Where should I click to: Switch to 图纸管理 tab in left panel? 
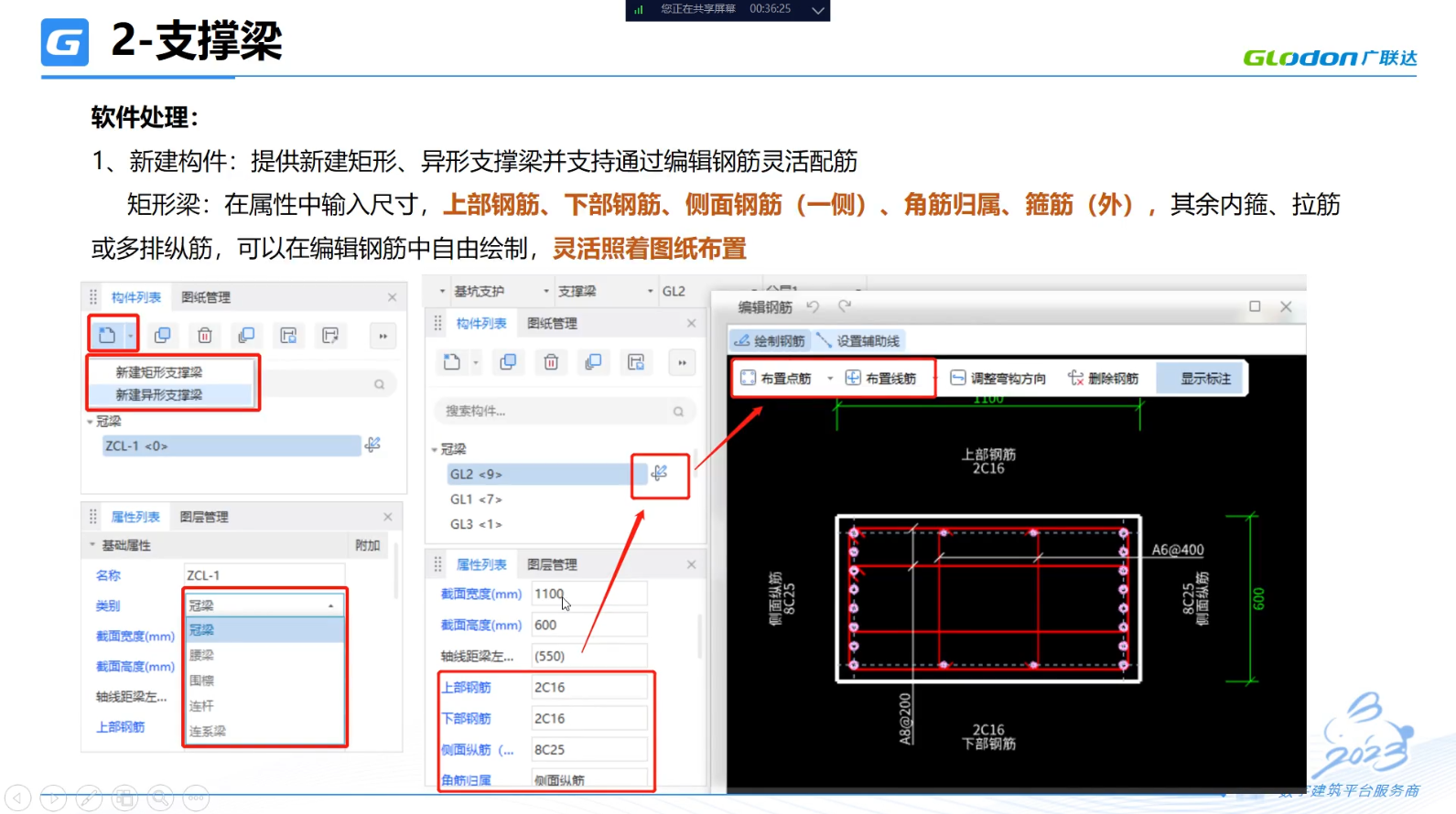(206, 297)
